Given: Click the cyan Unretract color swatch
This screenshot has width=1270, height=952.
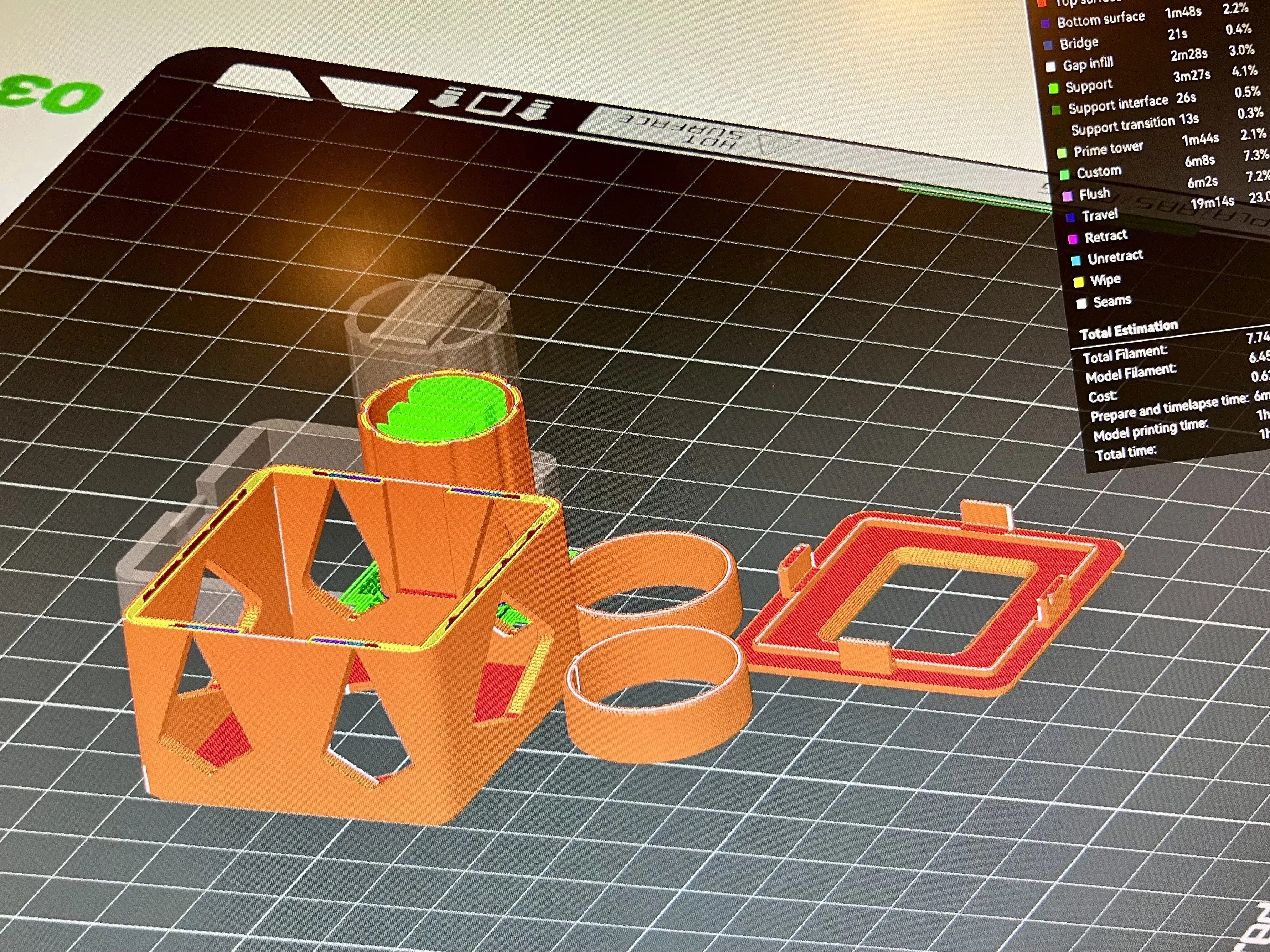Looking at the screenshot, I should pyautogui.click(x=1076, y=260).
